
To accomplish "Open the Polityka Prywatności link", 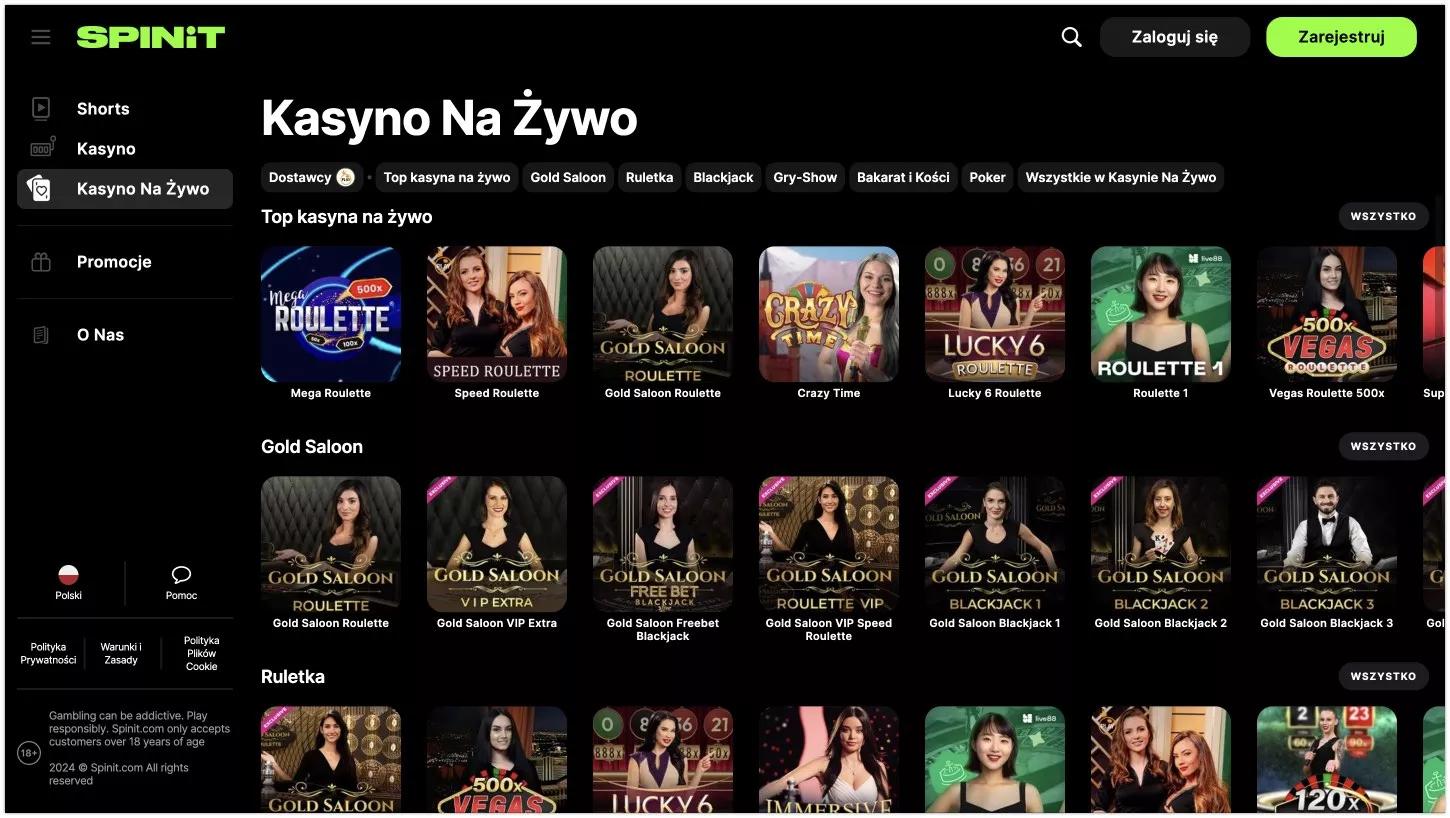I will click(x=48, y=653).
